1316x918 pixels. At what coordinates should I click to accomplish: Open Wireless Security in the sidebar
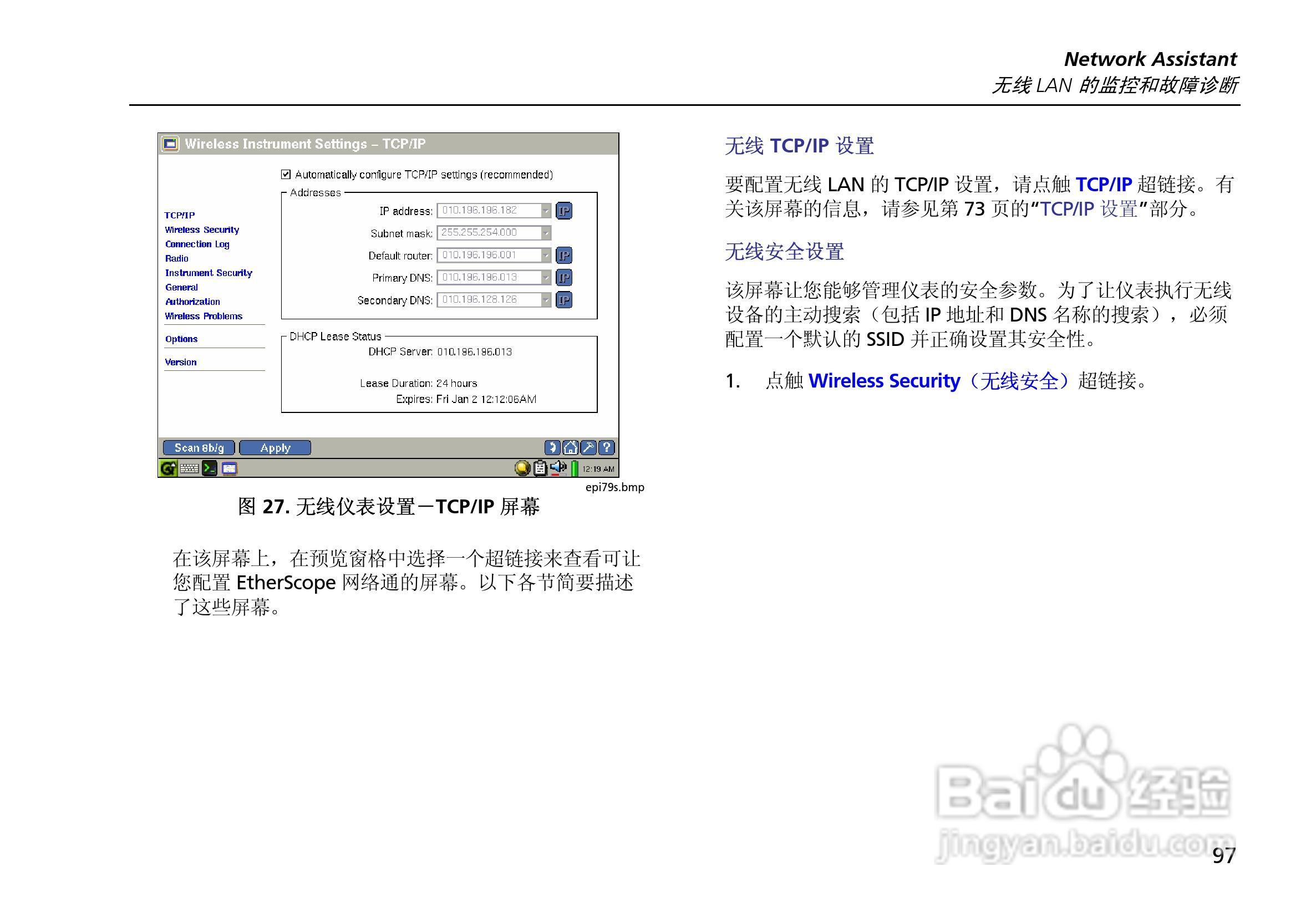(202, 230)
